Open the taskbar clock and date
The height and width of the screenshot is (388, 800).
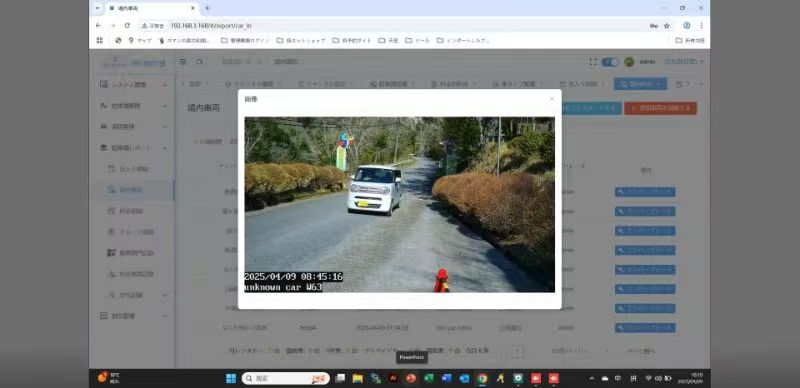pyautogui.click(x=690, y=378)
